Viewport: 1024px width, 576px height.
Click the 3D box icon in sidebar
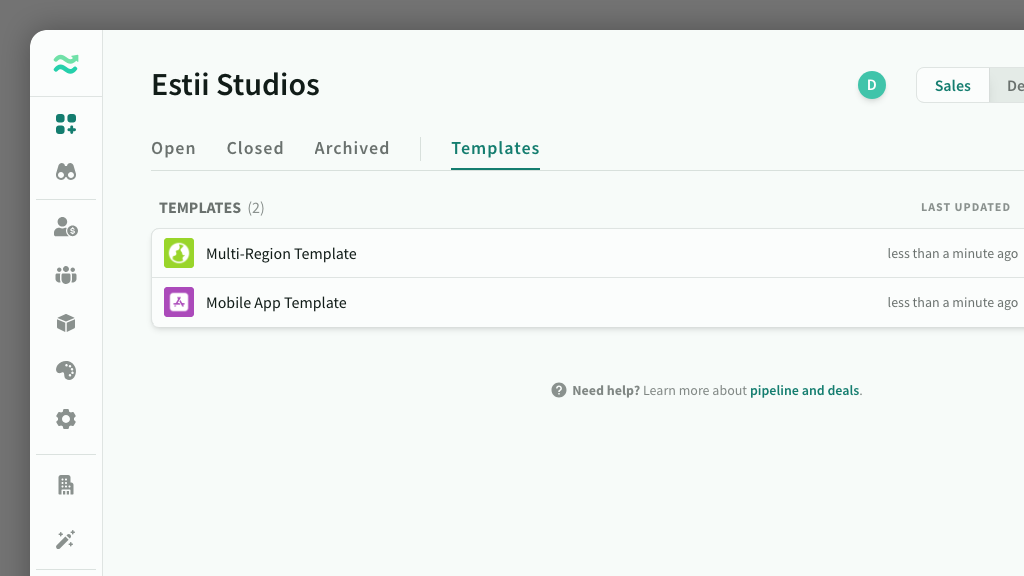pos(66,323)
